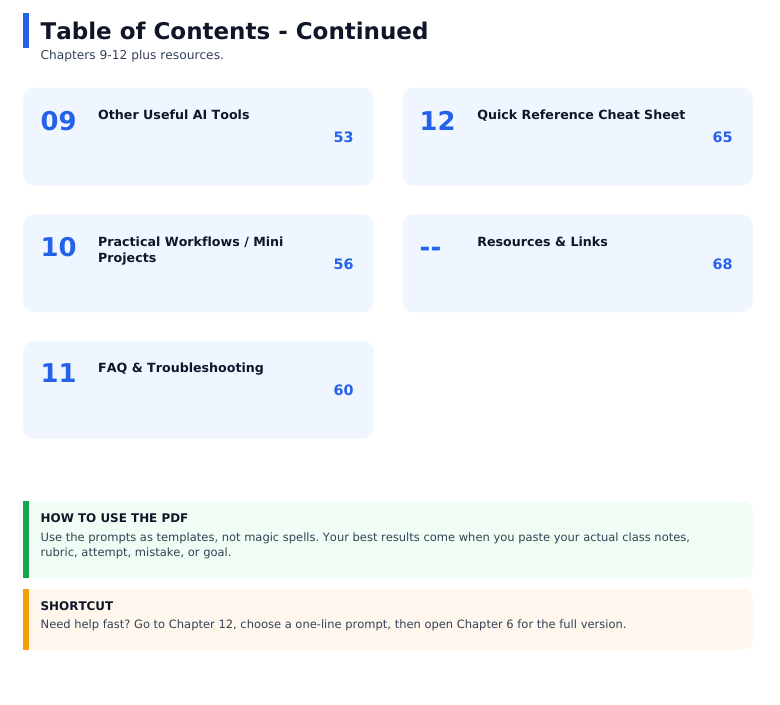Go to page 68
The image size is (780, 705).
(x=722, y=264)
